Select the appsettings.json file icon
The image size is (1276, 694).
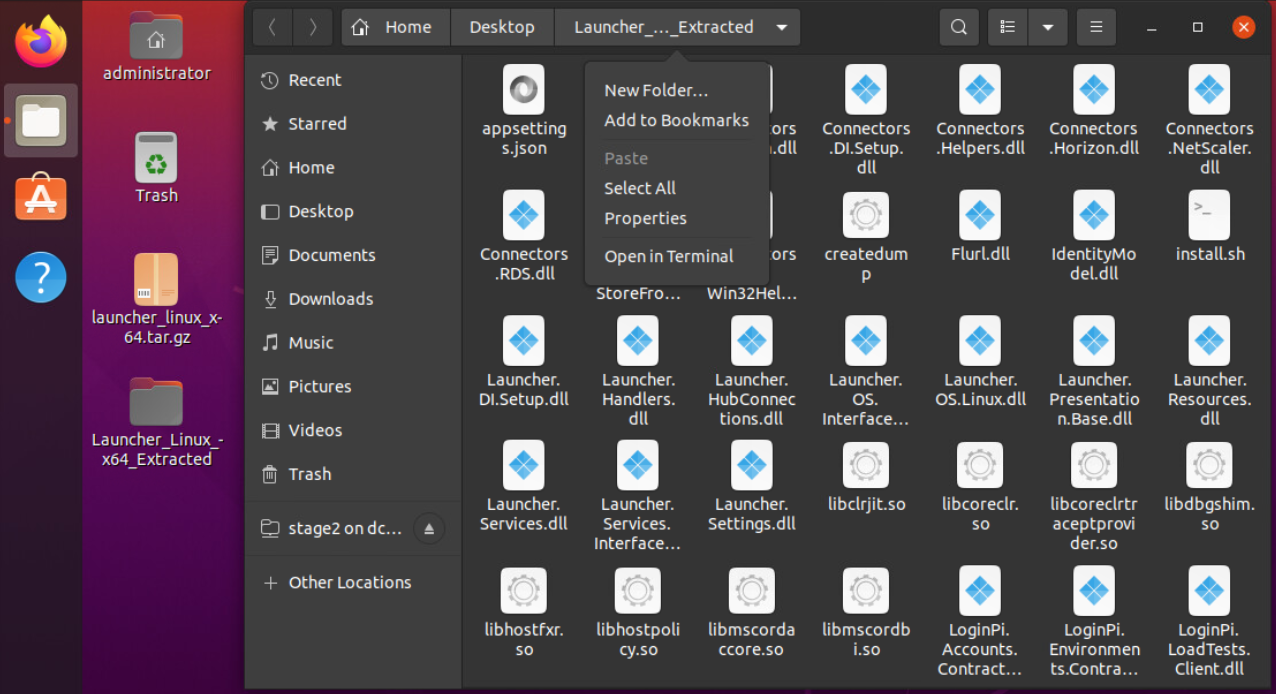tap(523, 90)
